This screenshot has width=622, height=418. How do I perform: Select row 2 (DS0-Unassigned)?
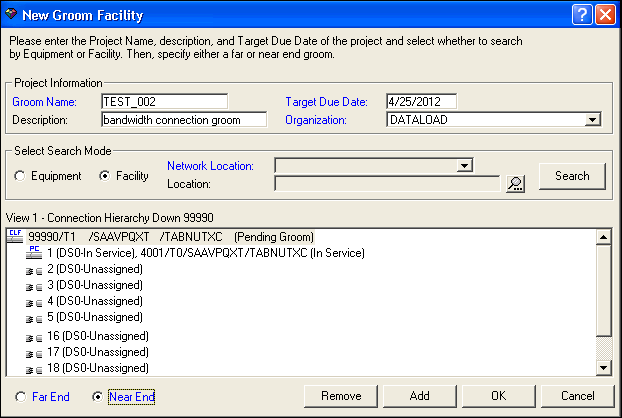95,269
